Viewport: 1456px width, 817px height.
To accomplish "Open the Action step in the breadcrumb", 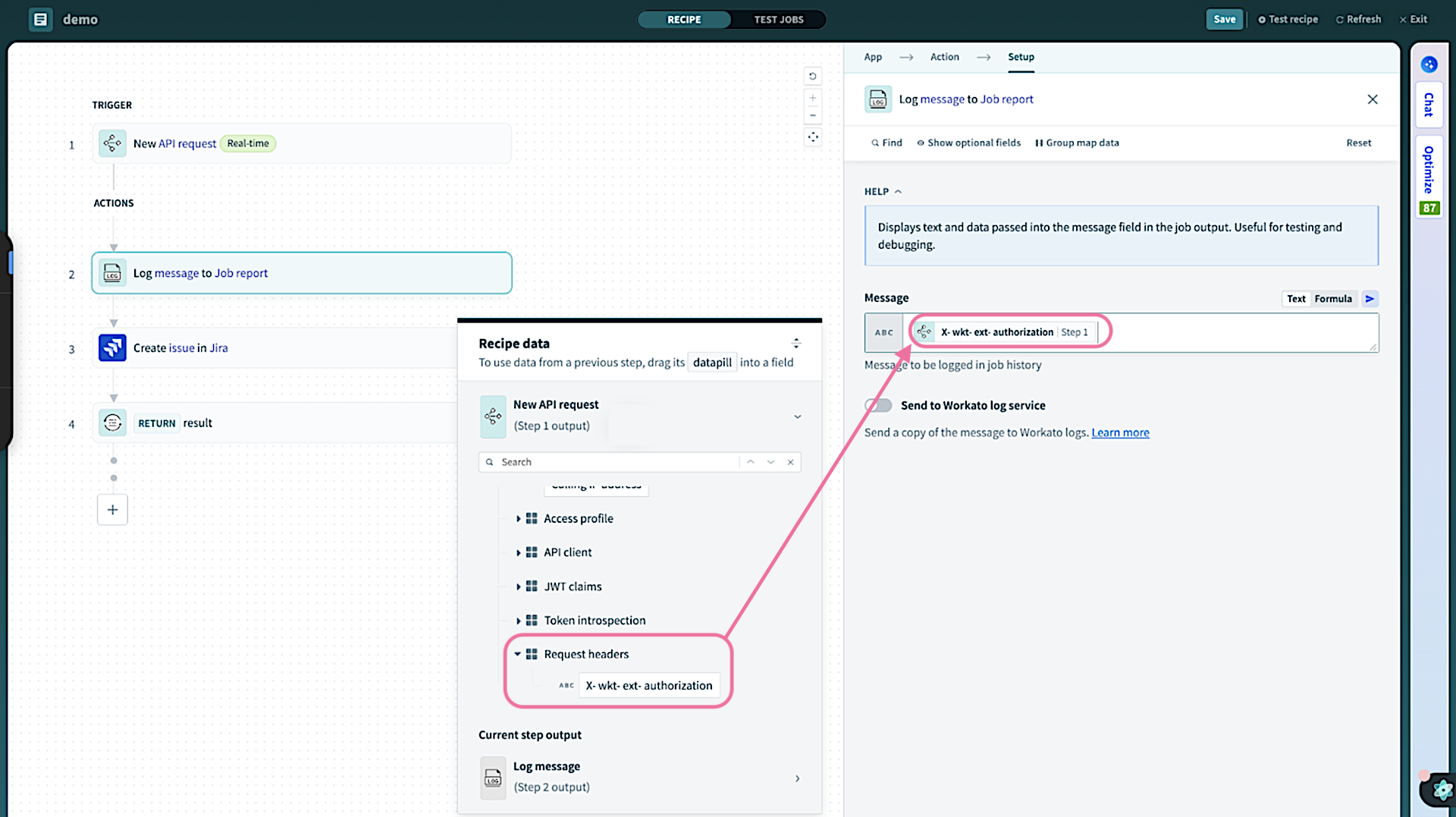I will click(x=944, y=57).
